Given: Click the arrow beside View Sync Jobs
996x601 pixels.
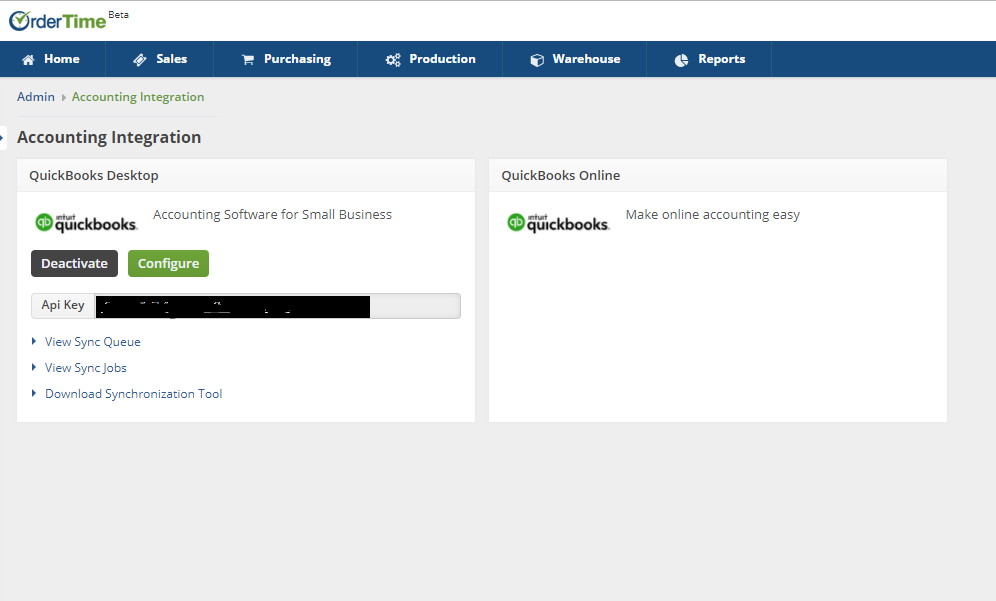Looking at the screenshot, I should (x=34, y=367).
